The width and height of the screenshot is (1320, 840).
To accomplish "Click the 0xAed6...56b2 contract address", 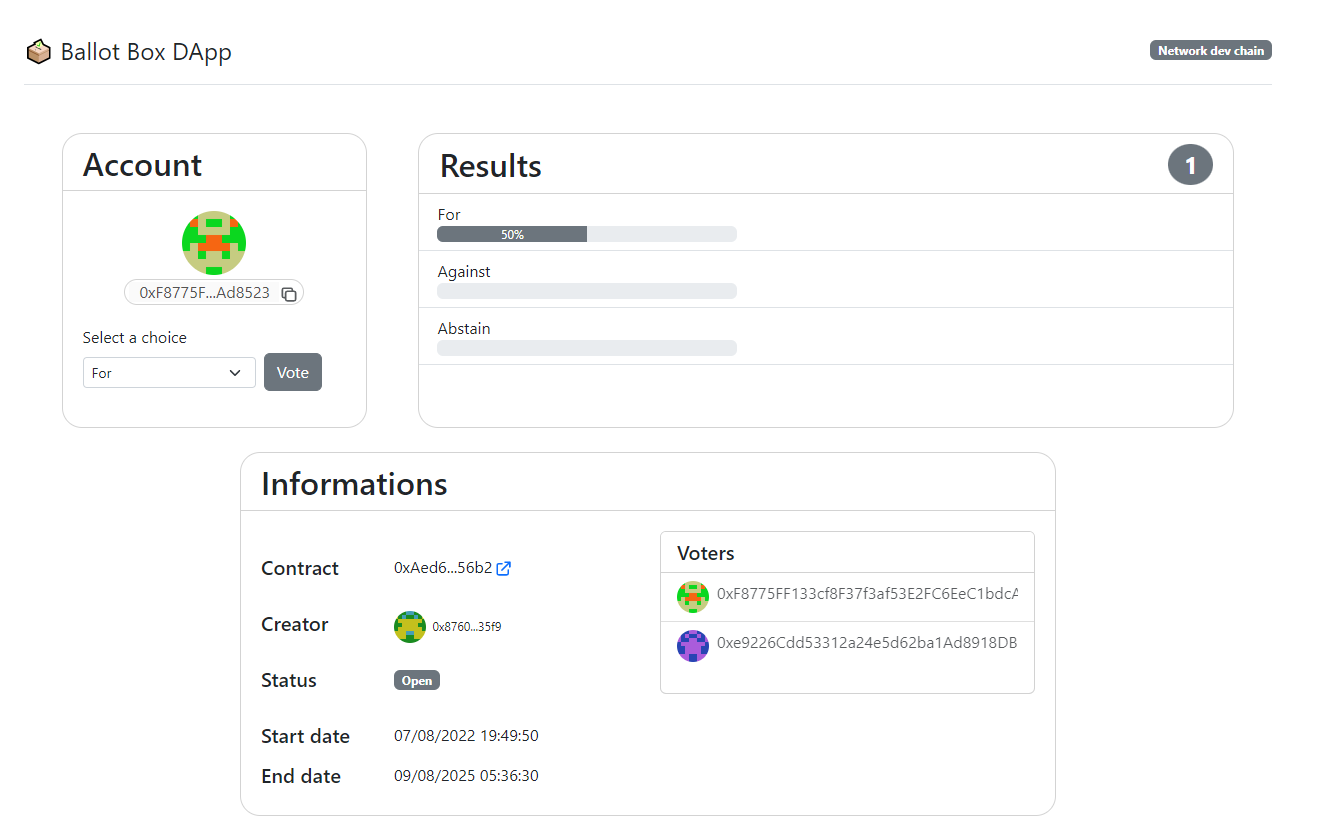I will (443, 568).
